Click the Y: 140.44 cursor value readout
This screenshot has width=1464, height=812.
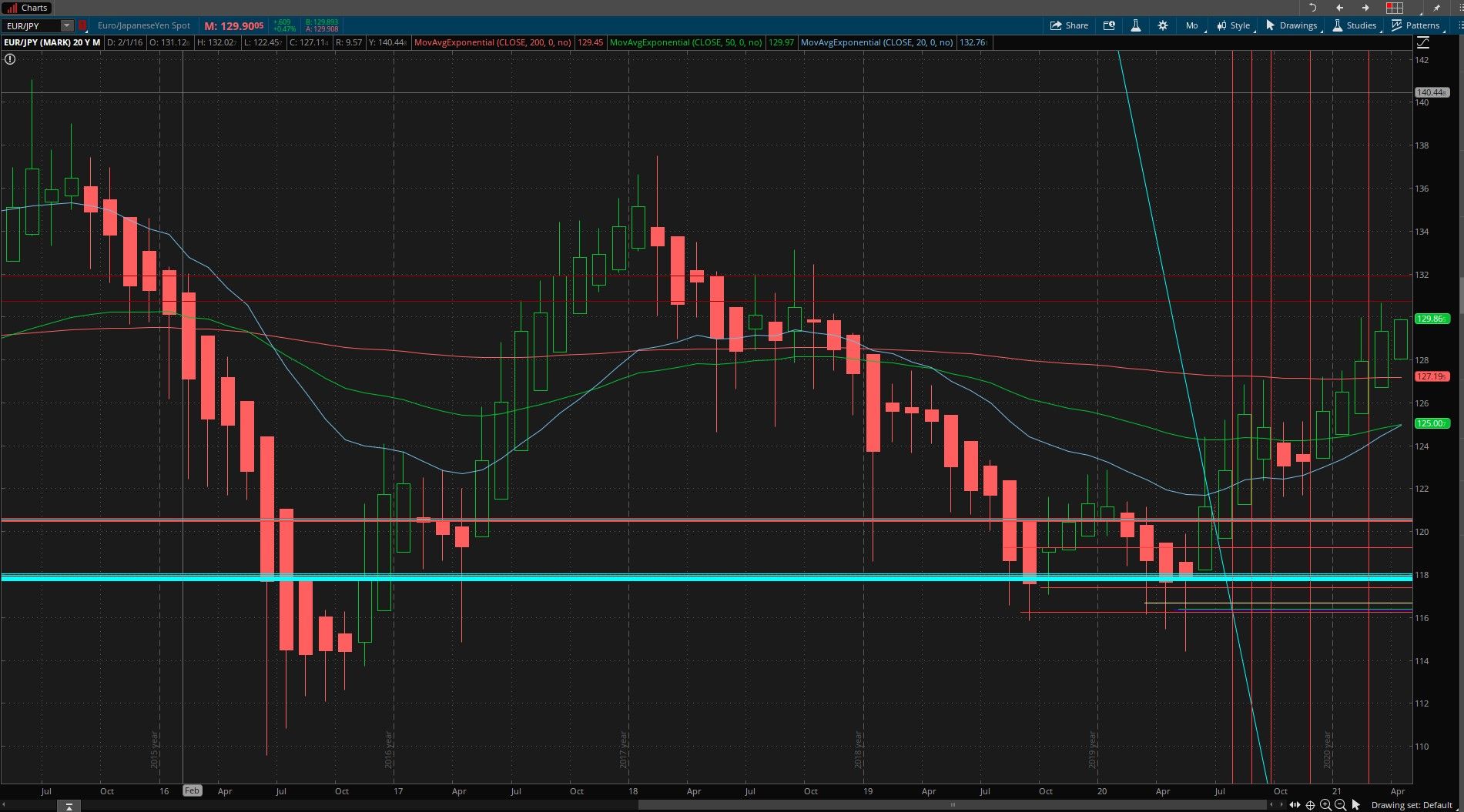(387, 42)
